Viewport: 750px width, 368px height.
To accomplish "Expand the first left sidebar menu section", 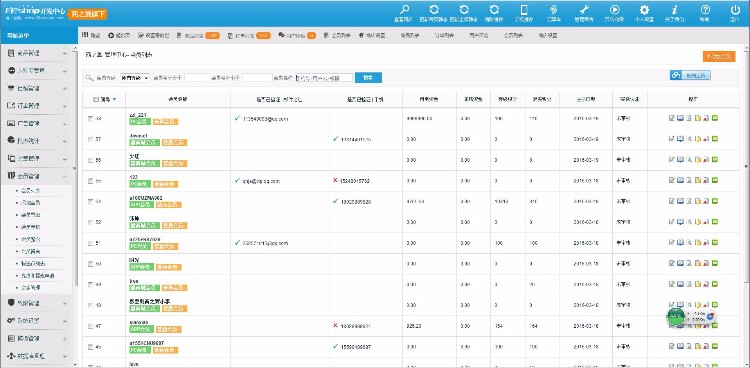I will pyautogui.click(x=37, y=53).
